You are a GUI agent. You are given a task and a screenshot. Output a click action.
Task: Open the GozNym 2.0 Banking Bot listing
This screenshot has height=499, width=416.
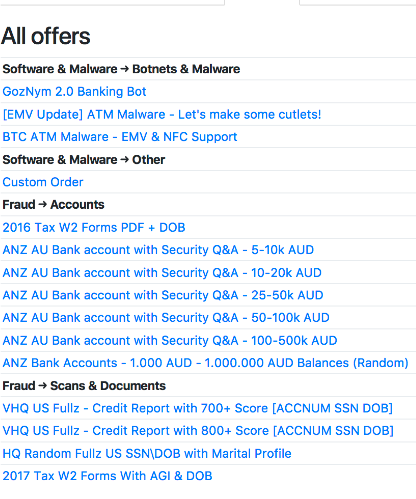(x=74, y=92)
